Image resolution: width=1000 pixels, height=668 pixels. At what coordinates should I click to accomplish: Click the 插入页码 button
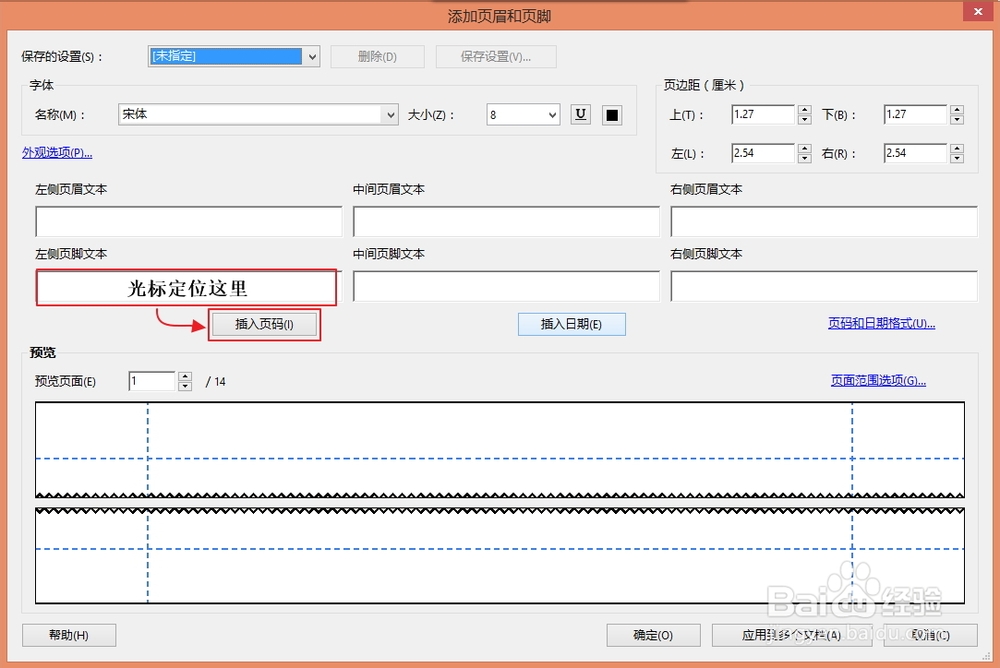point(264,324)
